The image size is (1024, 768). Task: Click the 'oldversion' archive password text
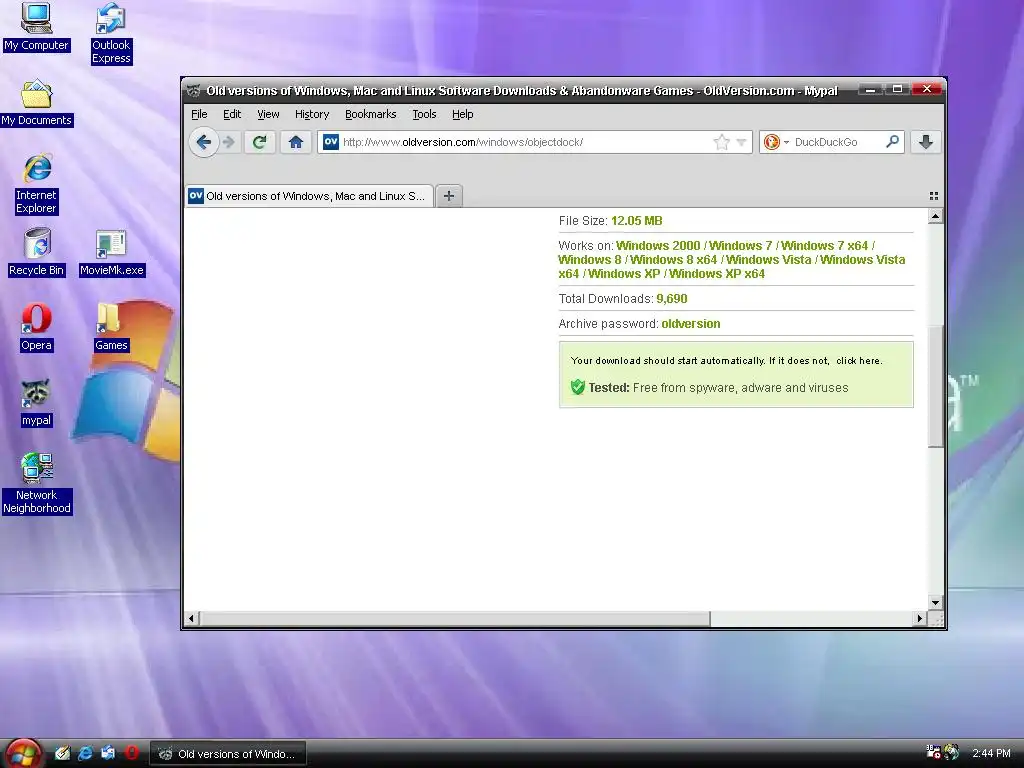[691, 323]
